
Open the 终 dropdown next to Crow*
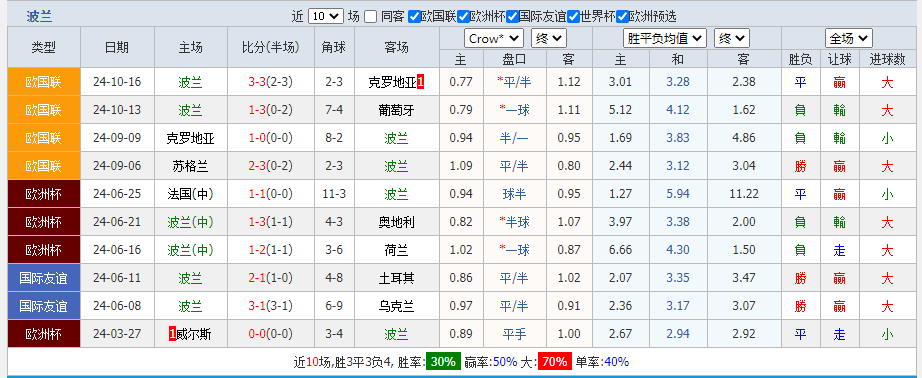pos(549,39)
